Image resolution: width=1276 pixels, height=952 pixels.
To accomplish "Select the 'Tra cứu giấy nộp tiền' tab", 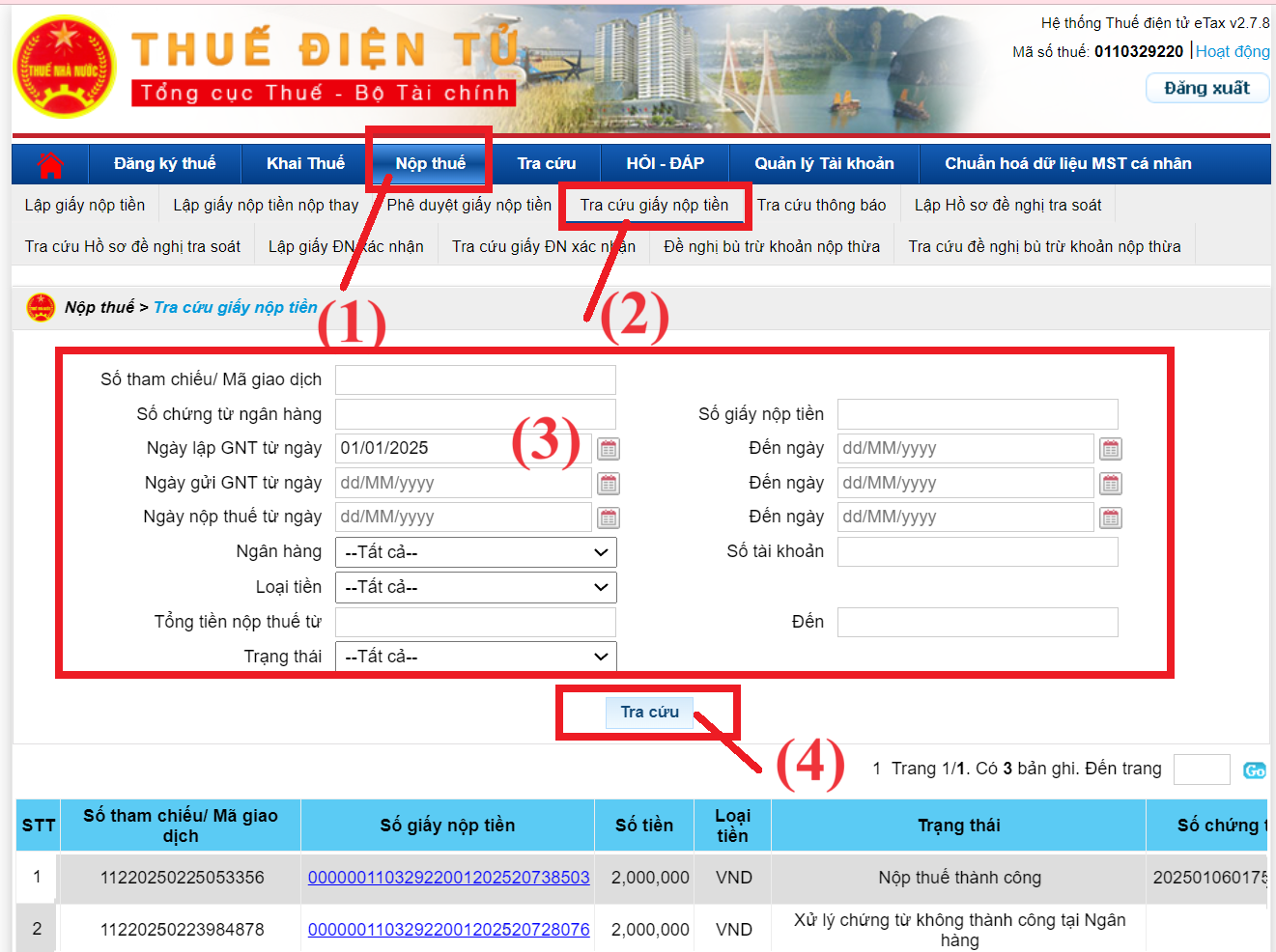I will (654, 206).
